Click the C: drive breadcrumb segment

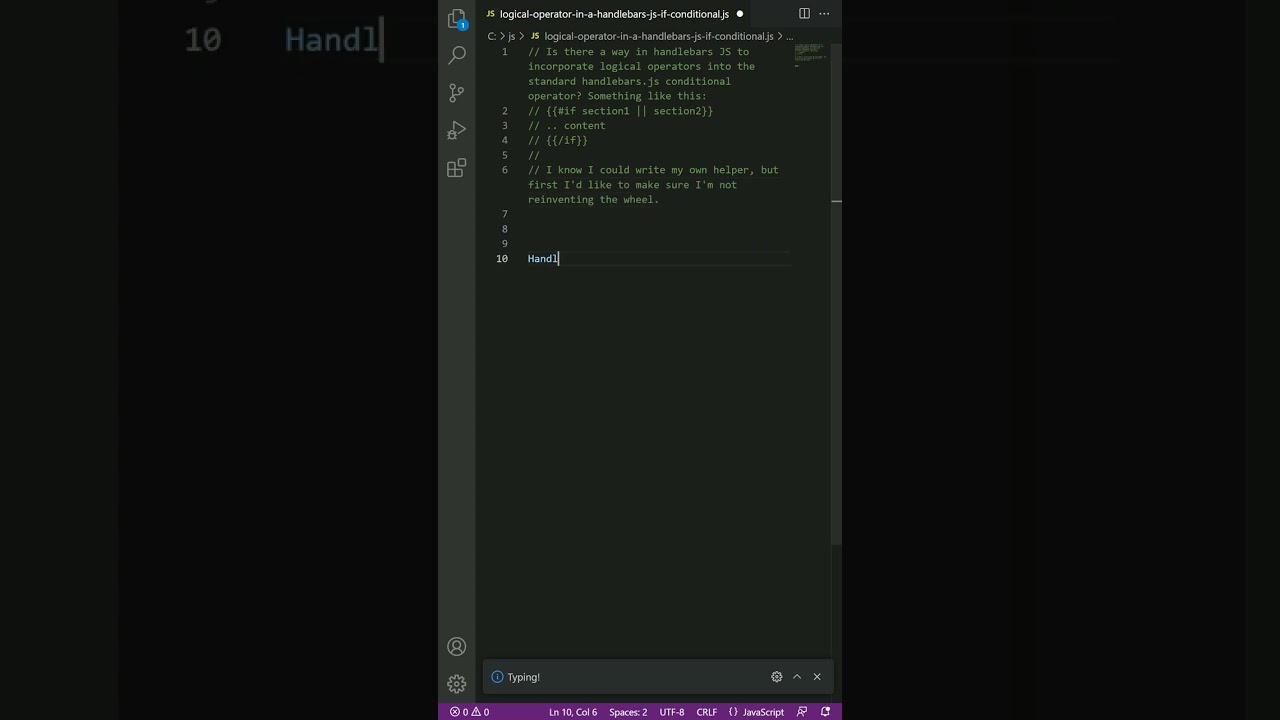(x=491, y=36)
